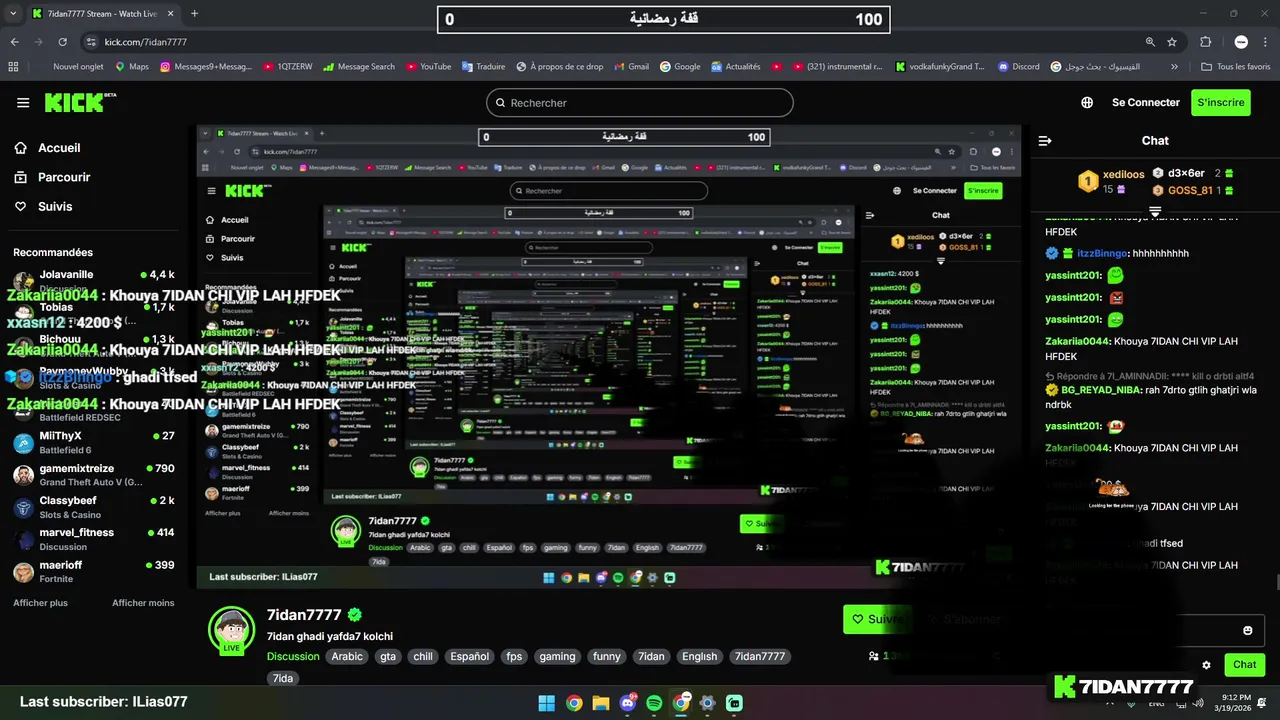Open the browser extensions puzzle icon

1206,42
